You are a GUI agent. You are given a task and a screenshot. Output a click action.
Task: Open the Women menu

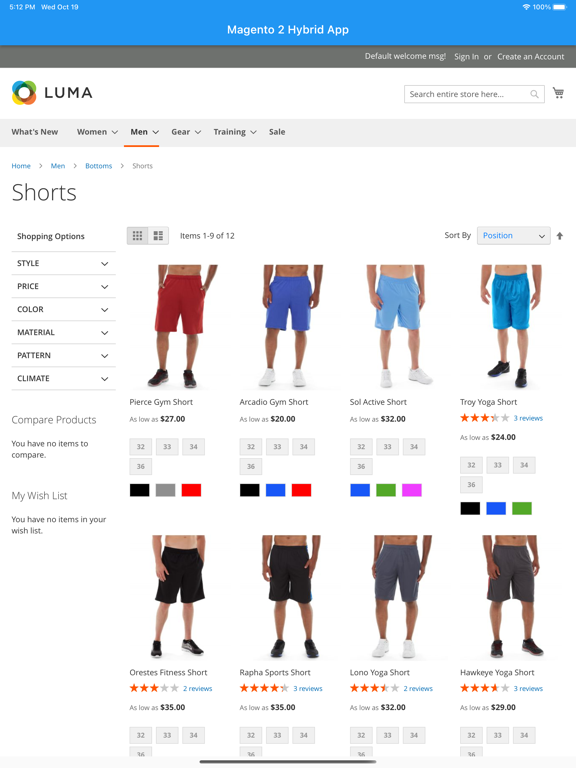click(97, 132)
